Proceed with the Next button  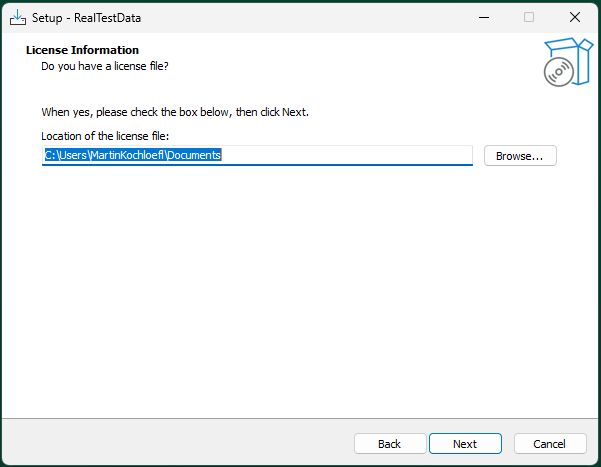[x=465, y=444]
